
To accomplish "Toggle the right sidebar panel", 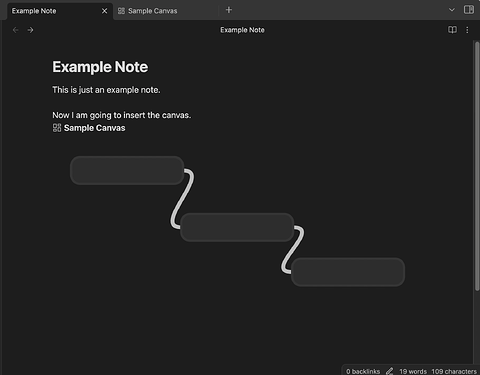I will pyautogui.click(x=469, y=10).
